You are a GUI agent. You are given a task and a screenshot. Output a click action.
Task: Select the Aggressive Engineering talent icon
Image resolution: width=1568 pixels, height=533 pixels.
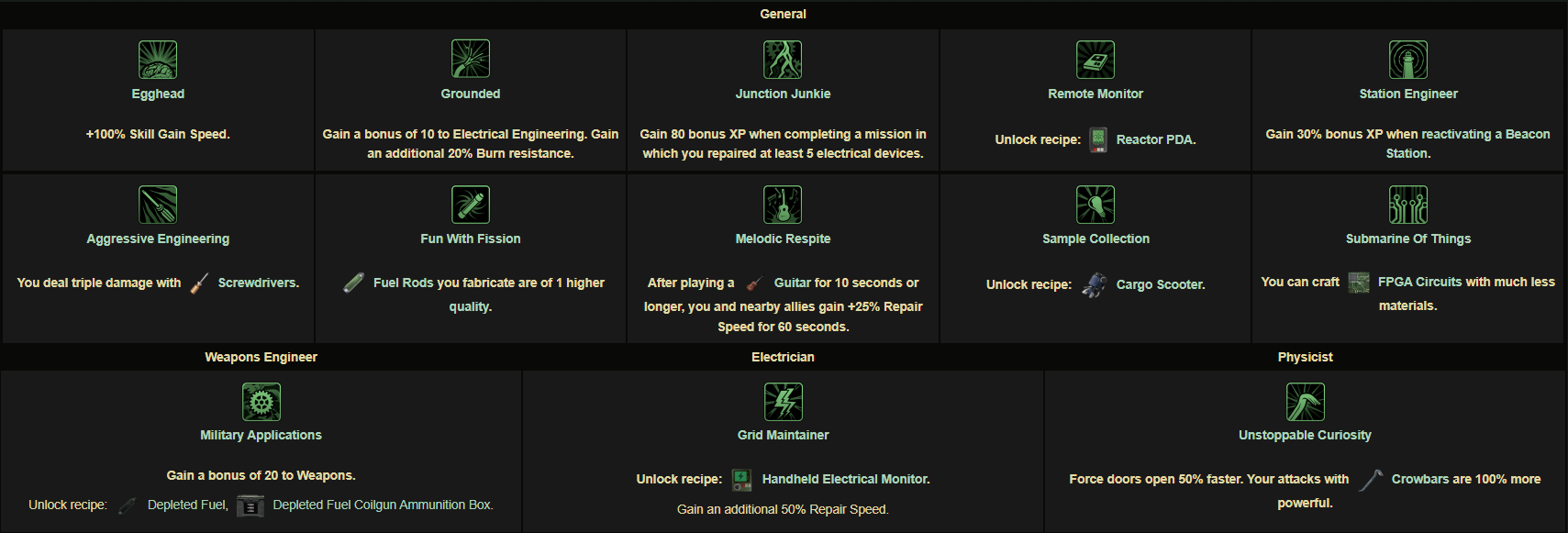pos(158,205)
